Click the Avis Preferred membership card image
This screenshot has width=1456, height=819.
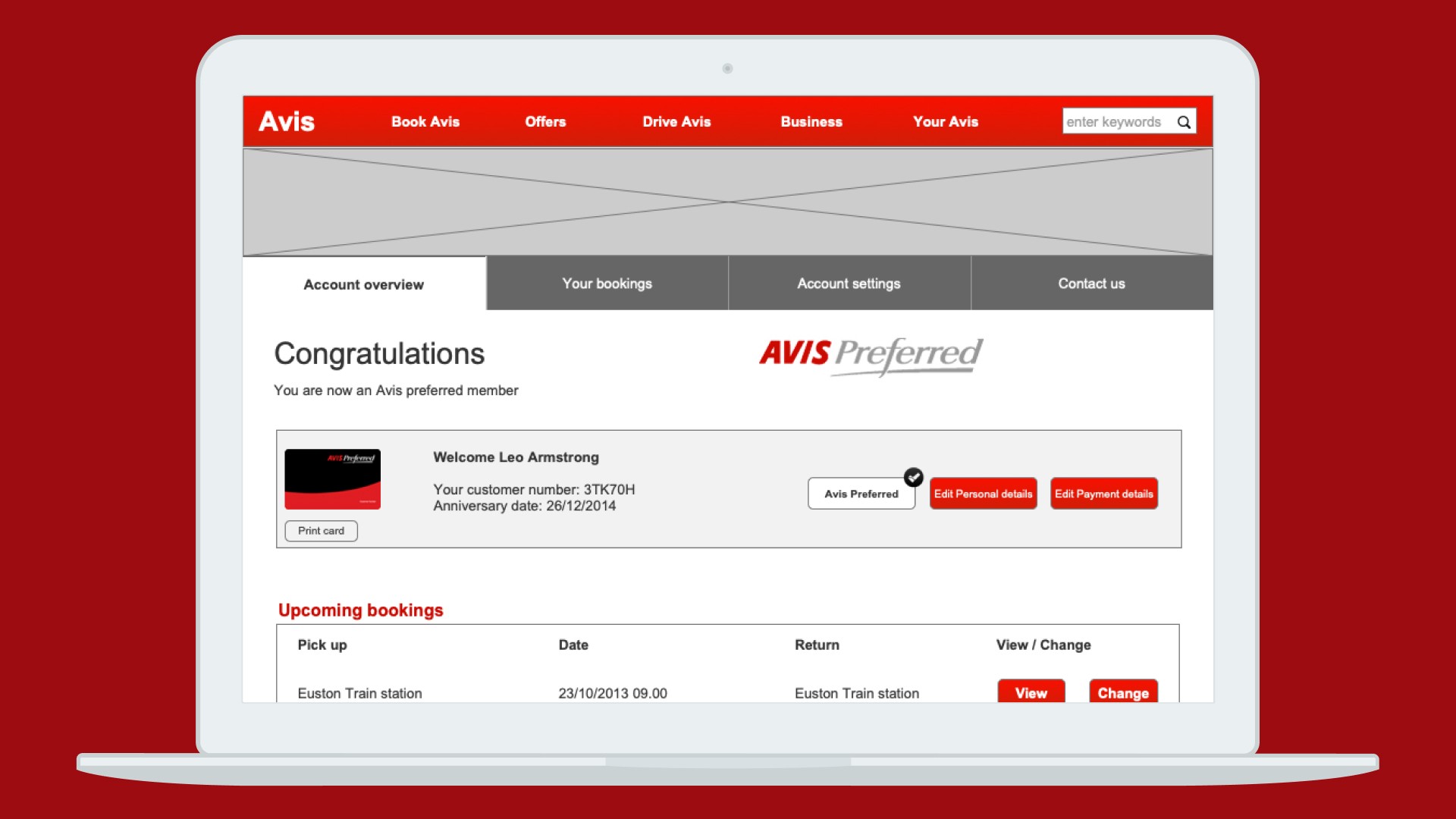point(332,479)
